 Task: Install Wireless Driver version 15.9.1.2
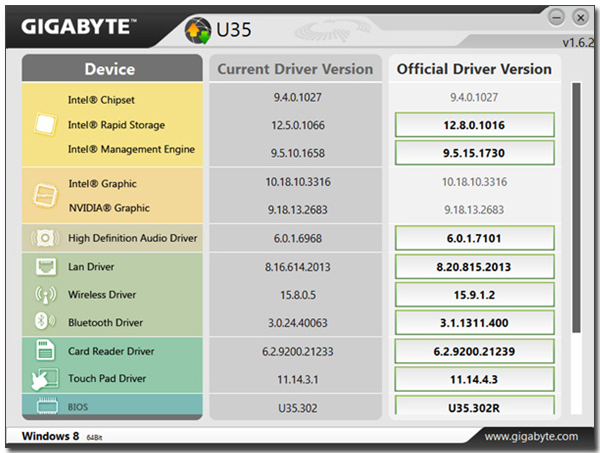474,295
